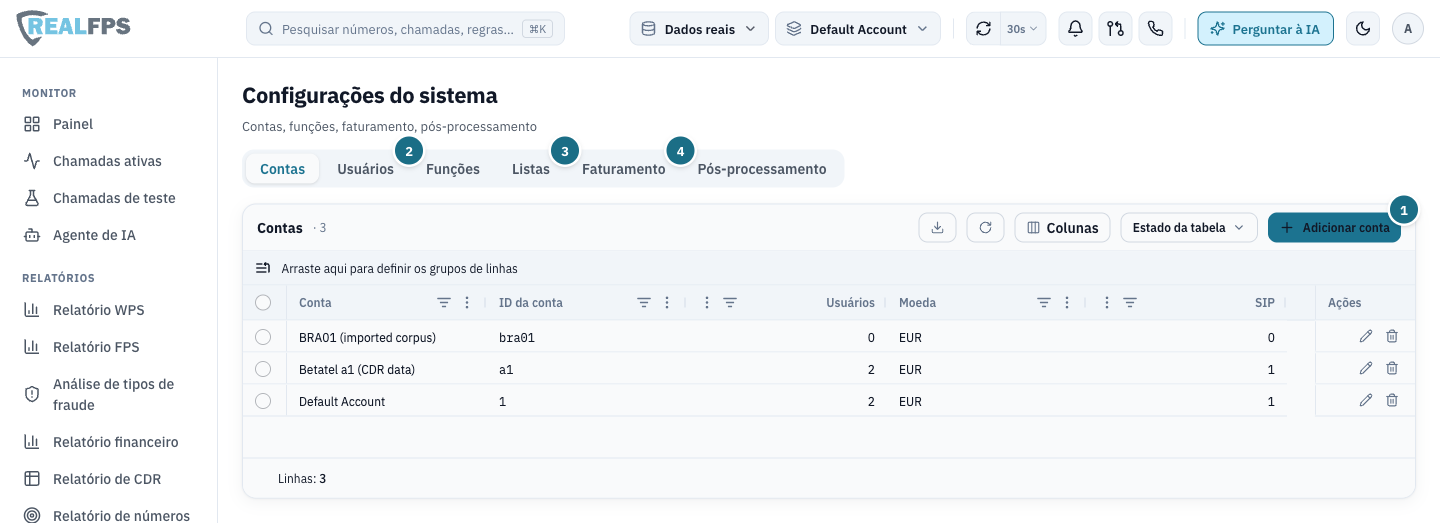The image size is (1440, 523).
Task: Click the top bar refresh icon
Action: (x=984, y=29)
